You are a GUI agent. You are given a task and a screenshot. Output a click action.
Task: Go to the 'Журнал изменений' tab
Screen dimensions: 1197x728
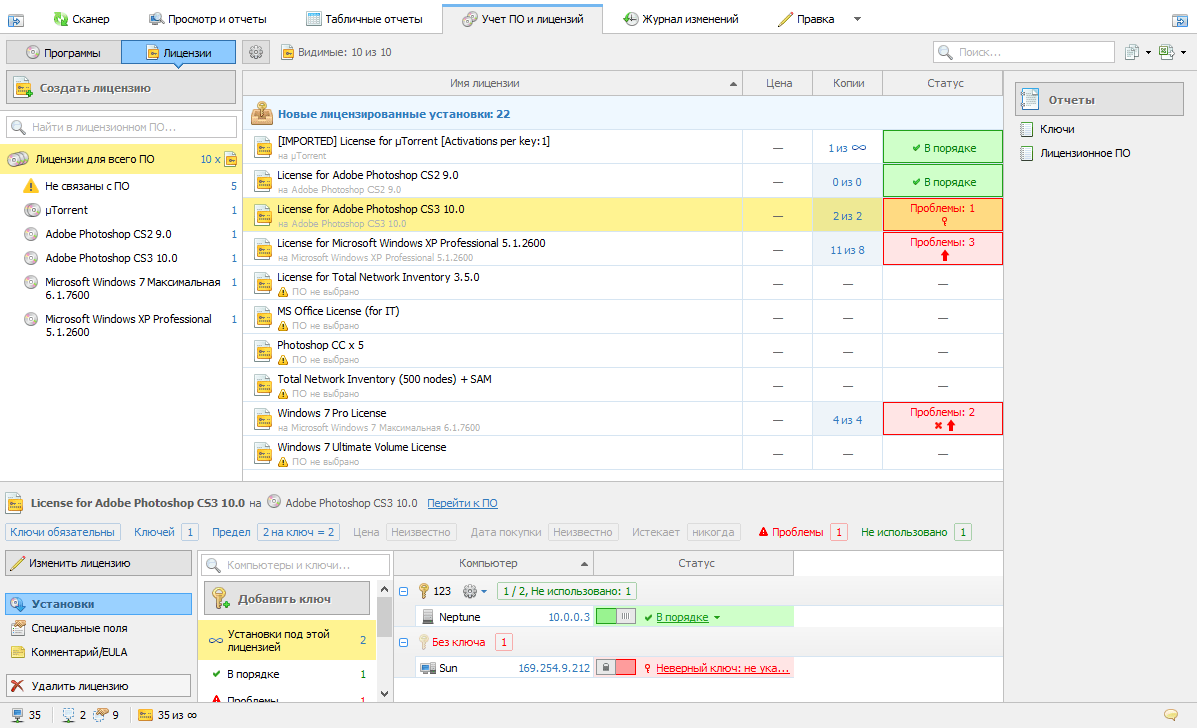coord(681,19)
